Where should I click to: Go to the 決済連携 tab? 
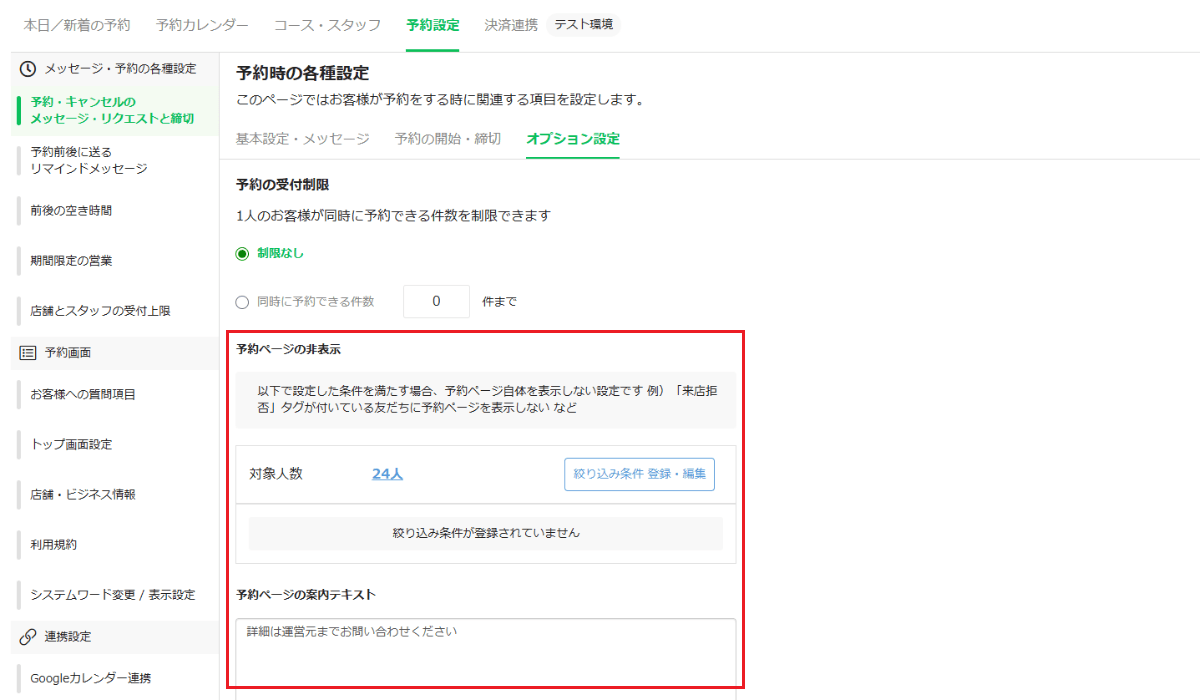pos(511,25)
